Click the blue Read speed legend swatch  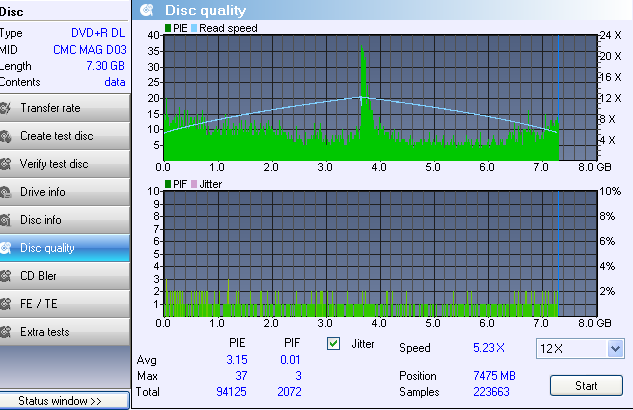tap(194, 29)
